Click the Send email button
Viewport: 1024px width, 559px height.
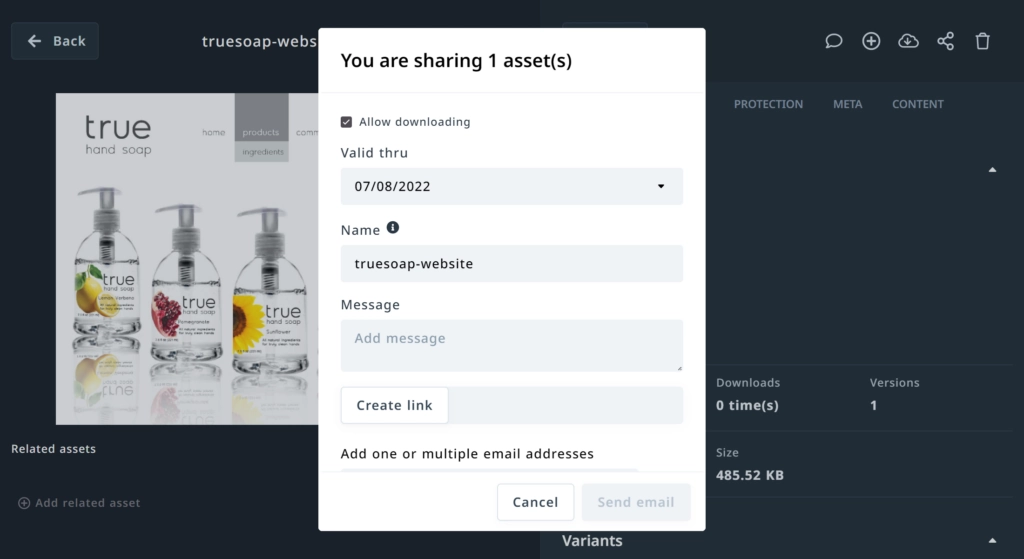point(635,502)
